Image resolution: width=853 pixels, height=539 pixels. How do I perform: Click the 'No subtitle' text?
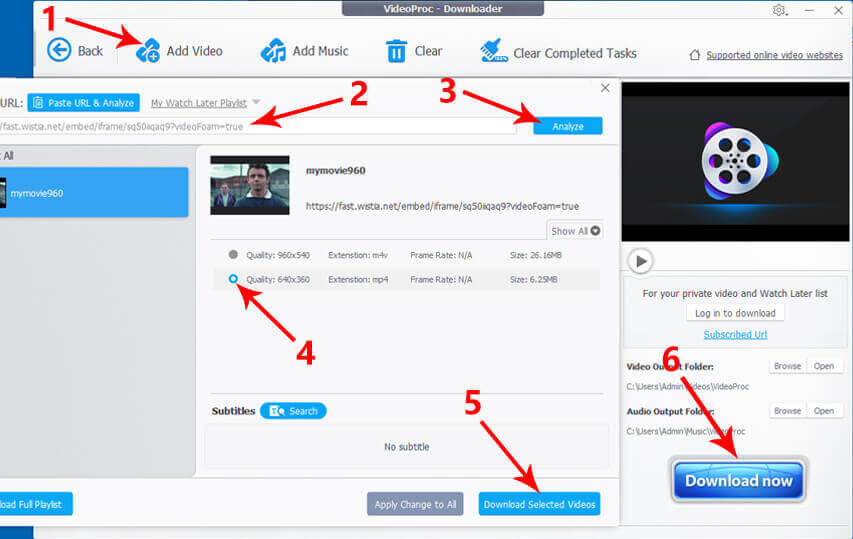tap(406, 447)
